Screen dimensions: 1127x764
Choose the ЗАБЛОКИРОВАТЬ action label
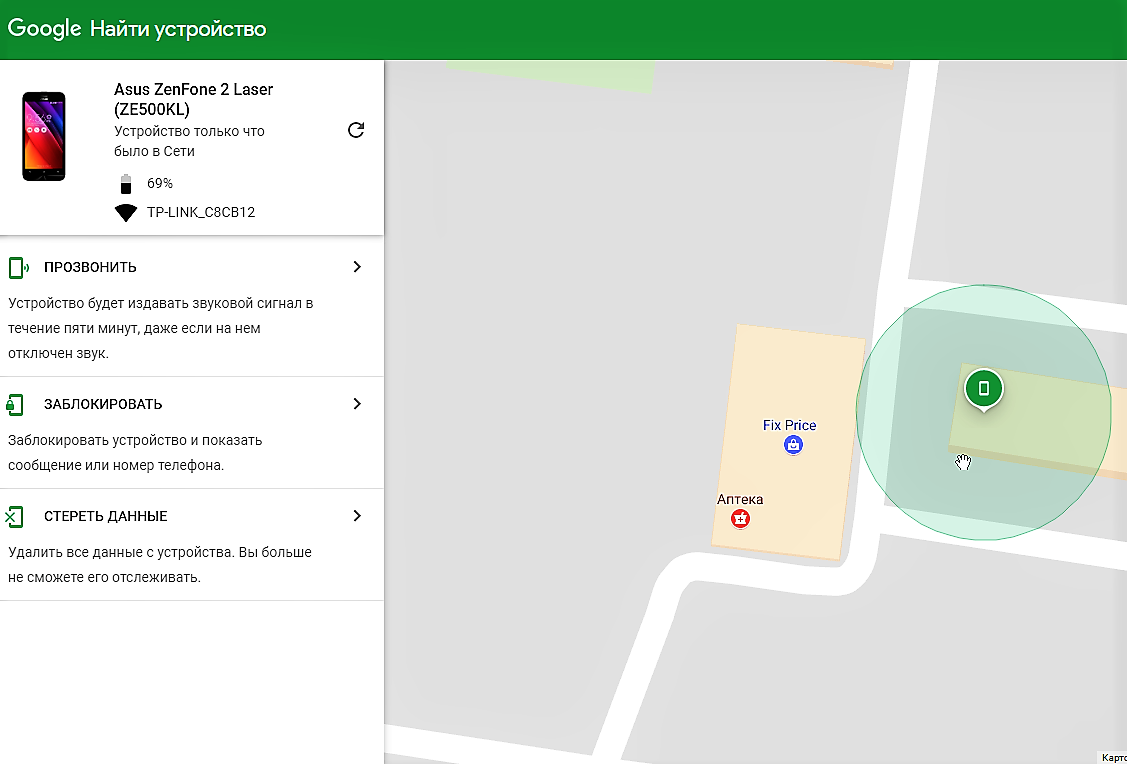point(103,405)
